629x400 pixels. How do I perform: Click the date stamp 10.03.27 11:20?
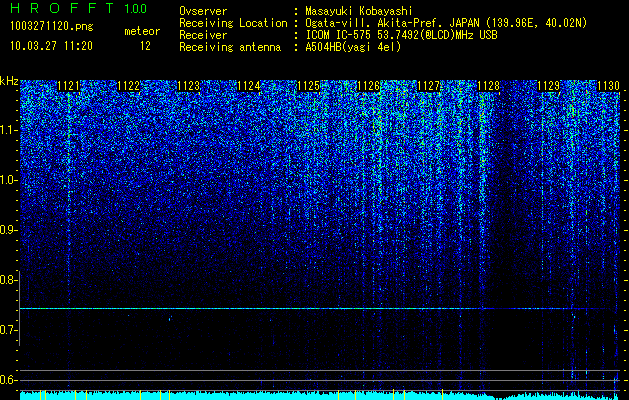(x=51, y=46)
